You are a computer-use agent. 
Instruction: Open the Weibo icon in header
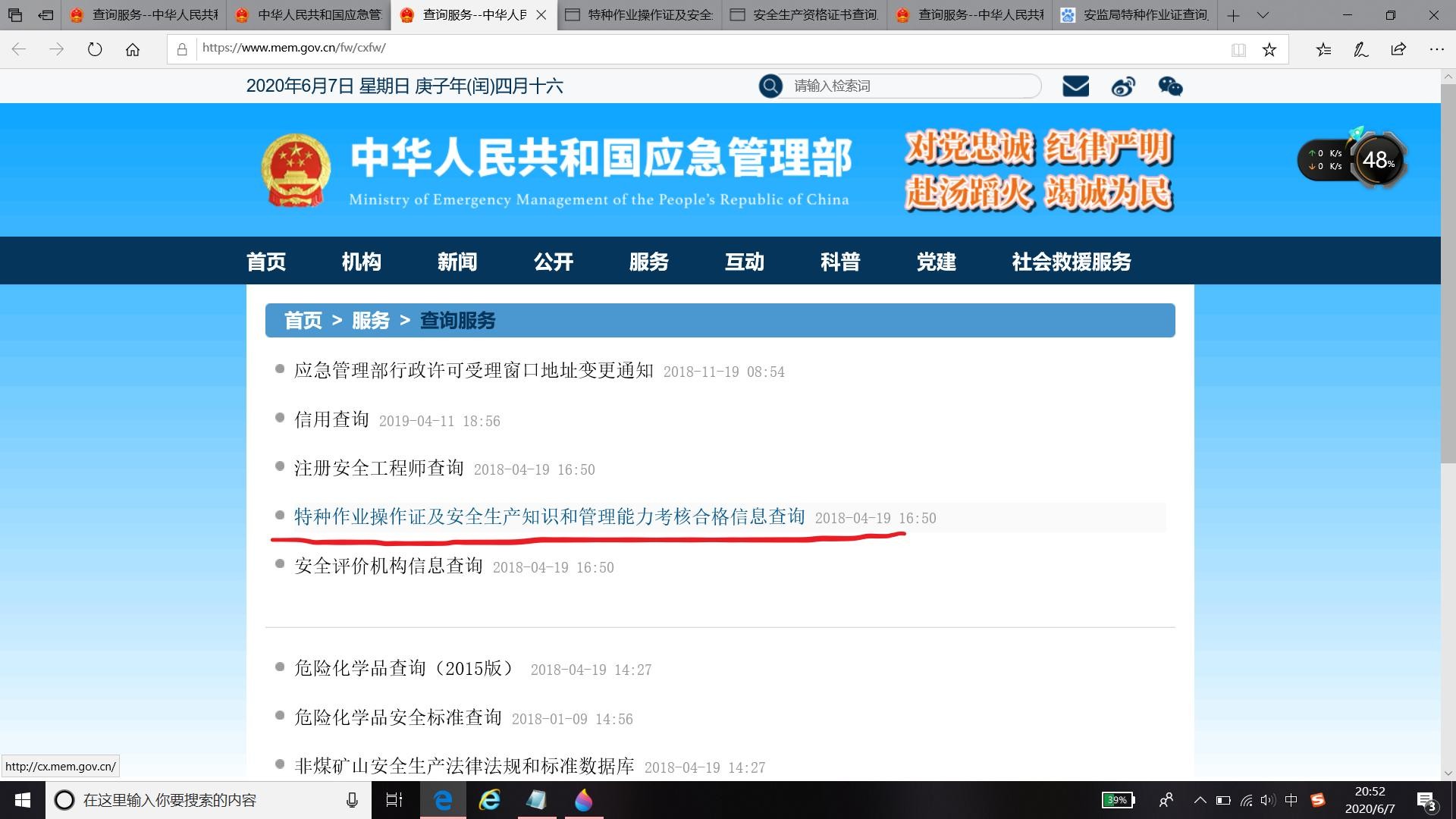click(1123, 86)
